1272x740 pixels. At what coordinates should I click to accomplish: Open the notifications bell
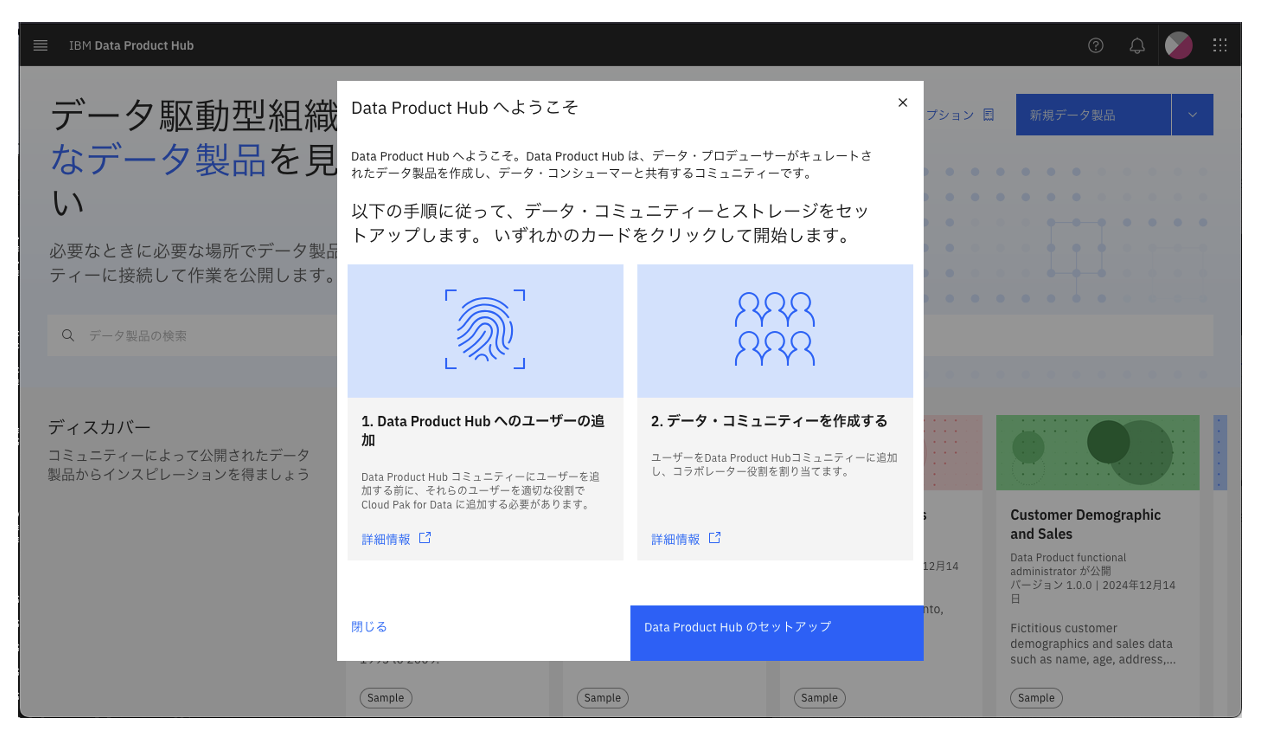pyautogui.click(x=1137, y=45)
